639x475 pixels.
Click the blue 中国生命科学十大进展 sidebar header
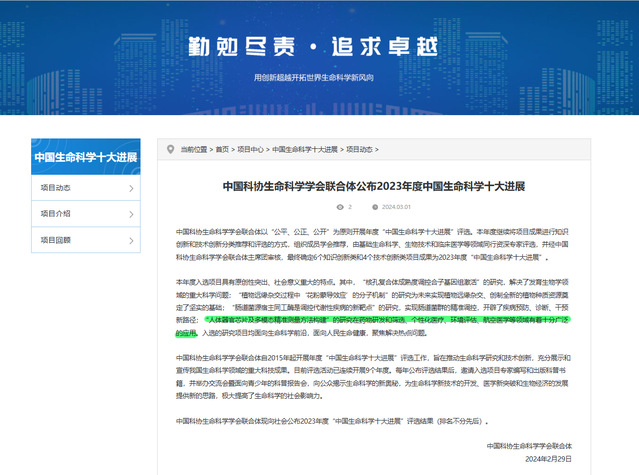coord(86,156)
